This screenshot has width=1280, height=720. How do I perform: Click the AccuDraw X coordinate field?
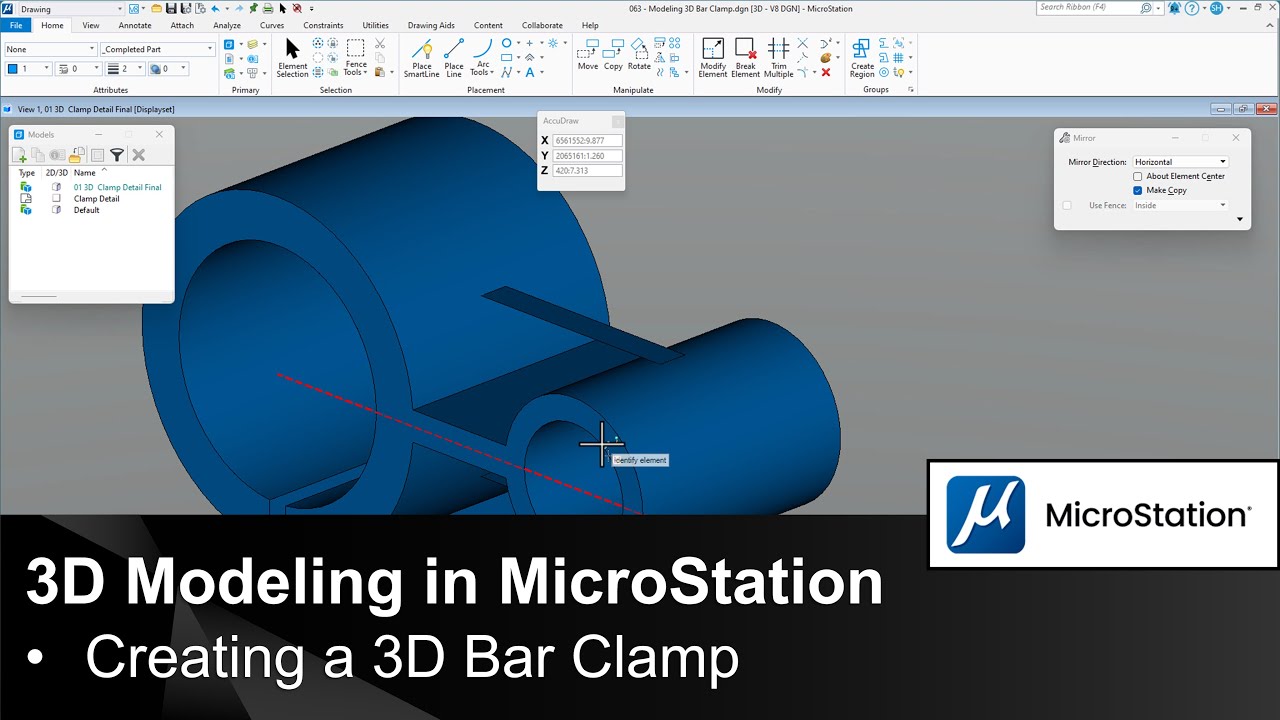pos(587,141)
